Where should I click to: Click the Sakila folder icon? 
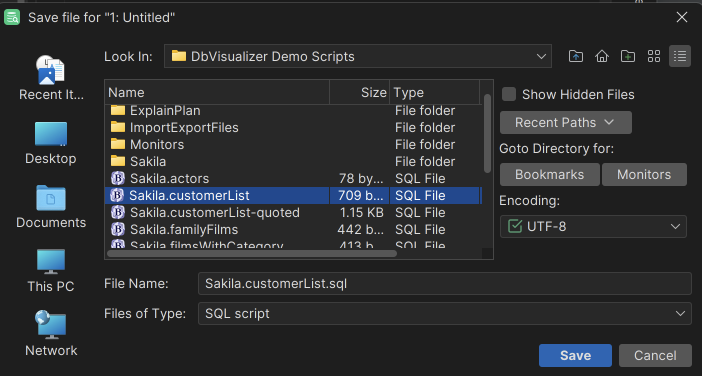point(118,161)
